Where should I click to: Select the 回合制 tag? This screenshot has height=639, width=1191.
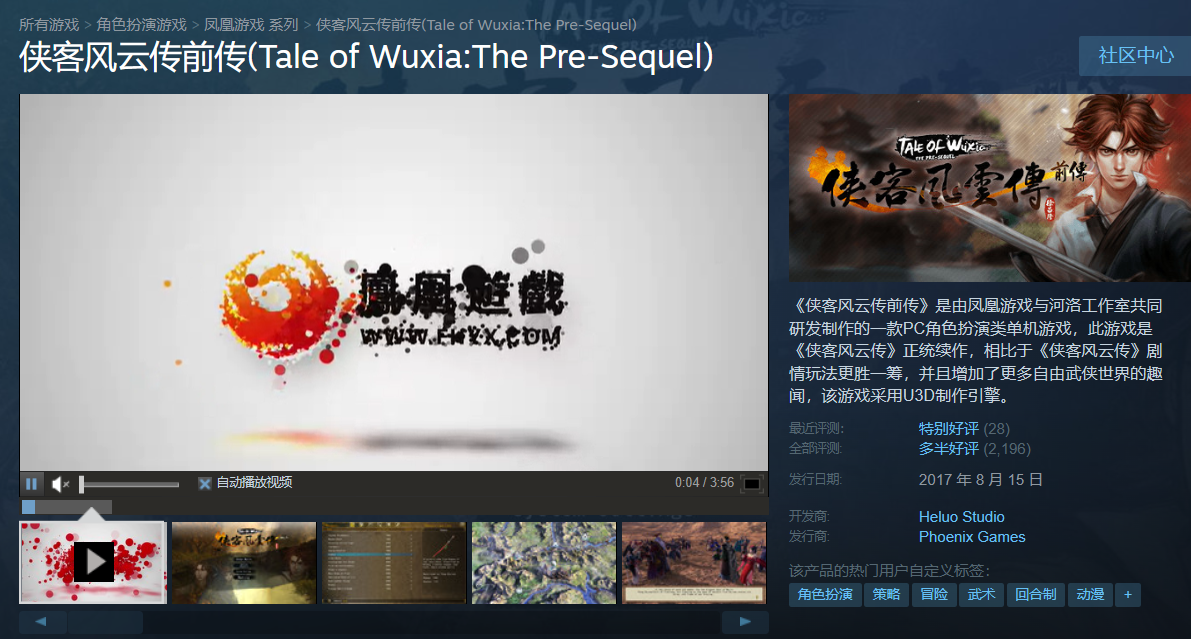pyautogui.click(x=1035, y=594)
